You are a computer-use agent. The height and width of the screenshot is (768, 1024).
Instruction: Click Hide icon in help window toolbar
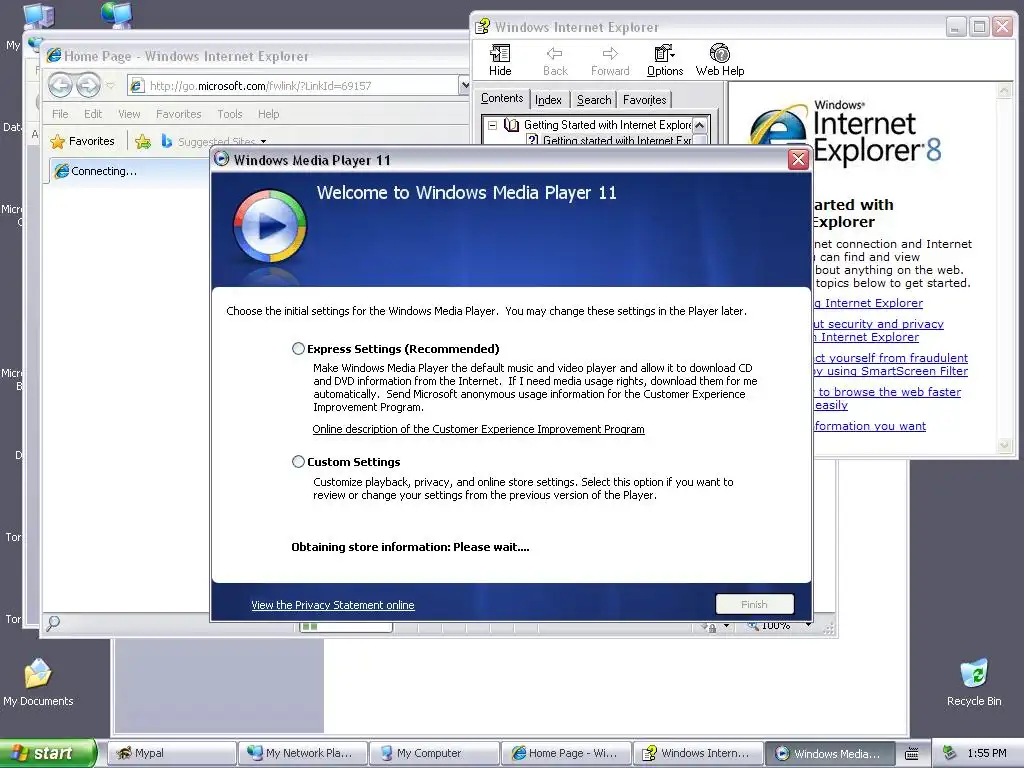(x=500, y=60)
